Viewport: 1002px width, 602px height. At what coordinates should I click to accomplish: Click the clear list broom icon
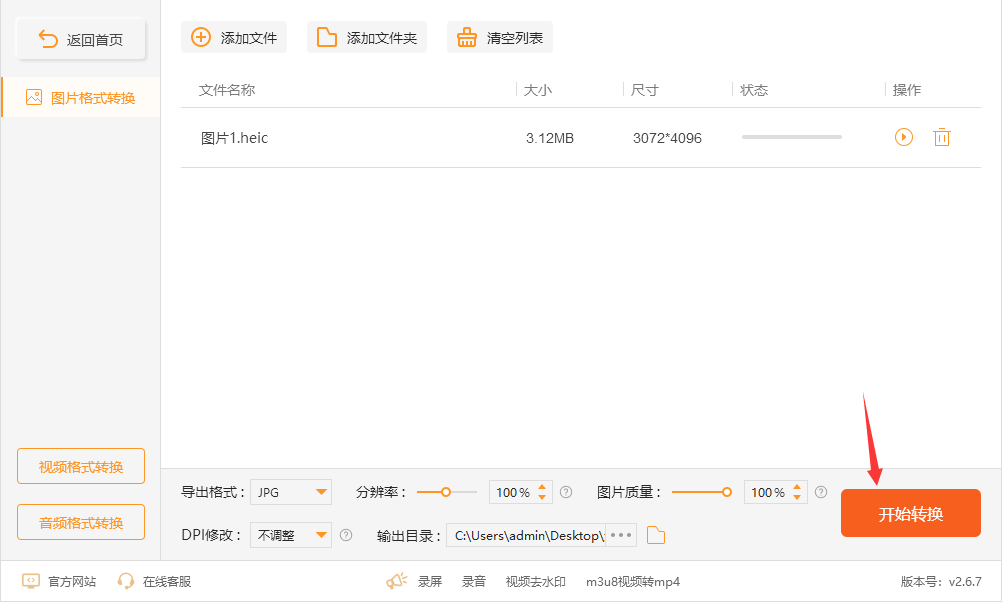click(466, 37)
